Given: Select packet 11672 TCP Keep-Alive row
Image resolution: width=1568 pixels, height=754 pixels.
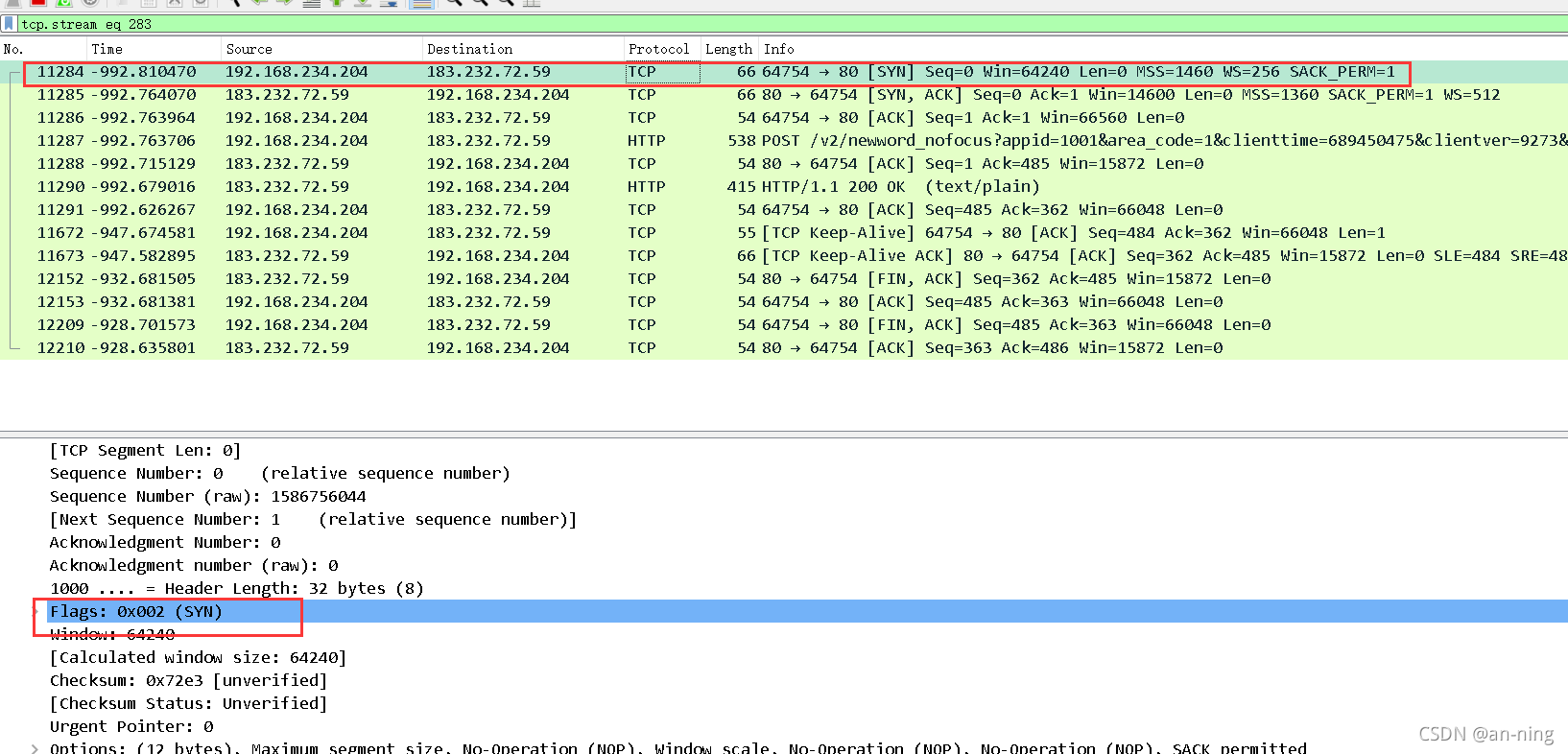Looking at the screenshot, I should click(x=784, y=233).
